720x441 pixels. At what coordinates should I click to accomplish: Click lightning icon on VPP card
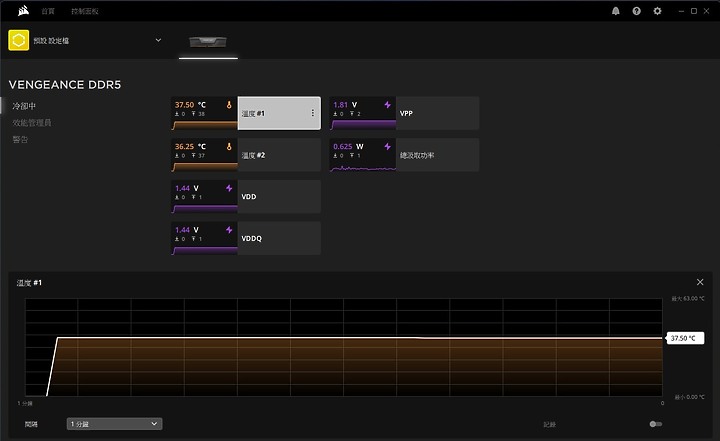[388, 105]
